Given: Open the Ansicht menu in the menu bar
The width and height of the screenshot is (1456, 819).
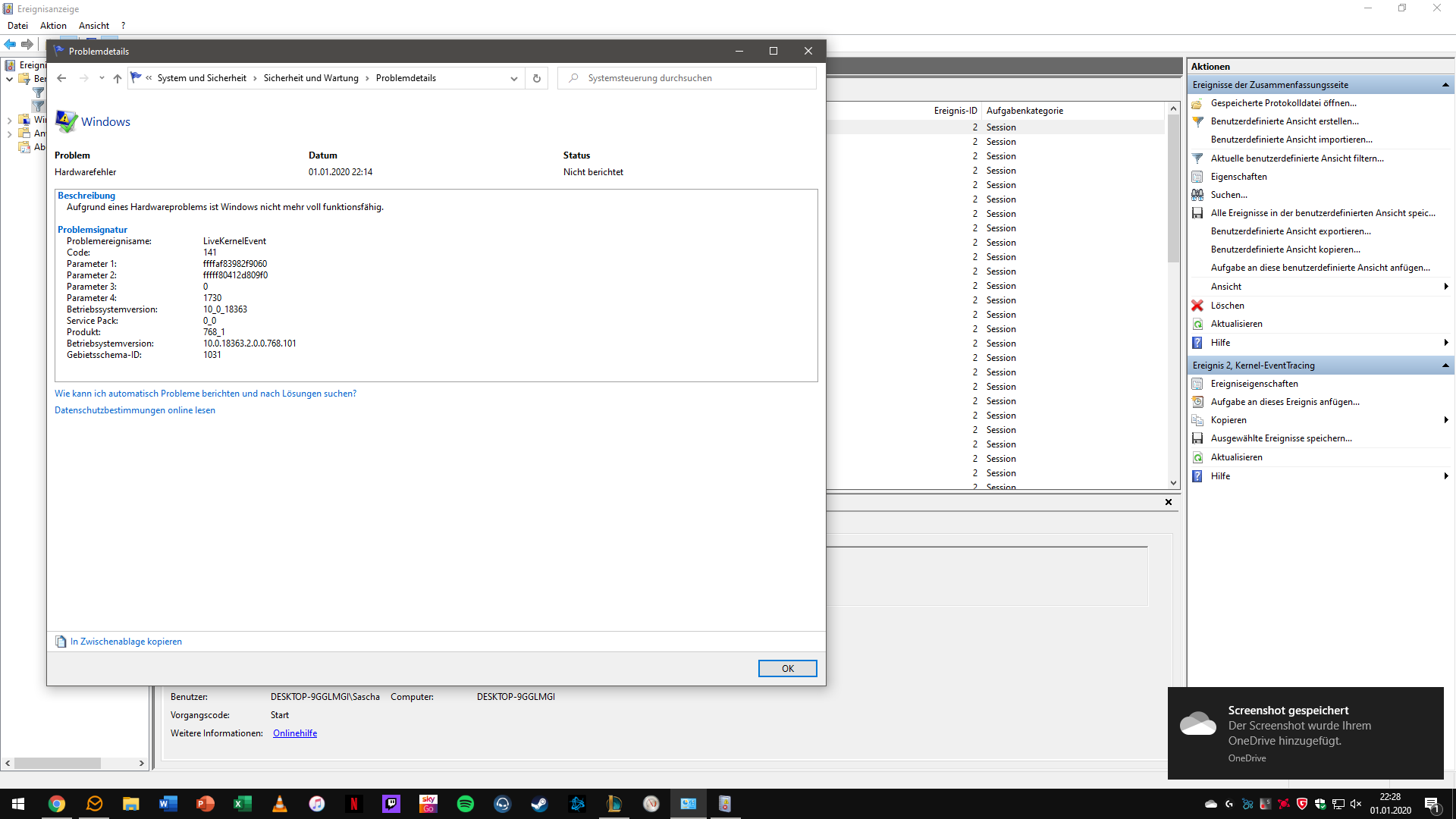Looking at the screenshot, I should coord(93,26).
